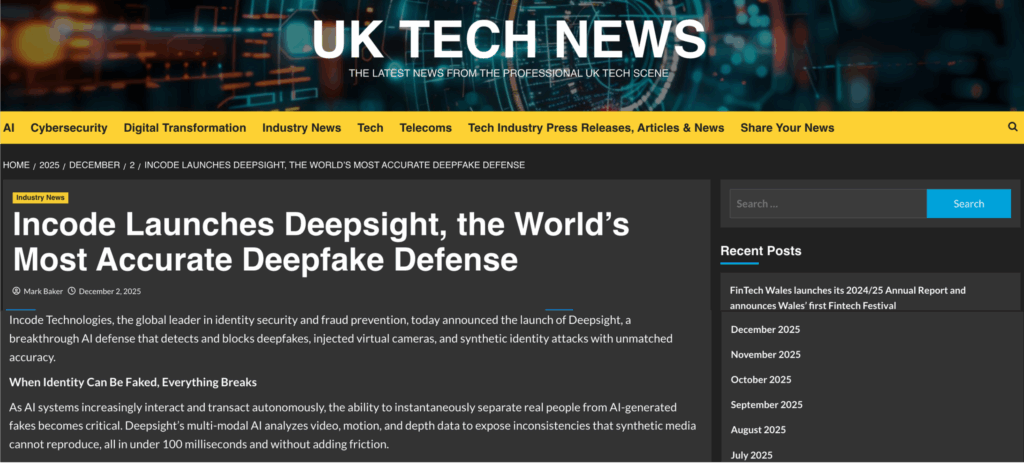Click the author person icon beside Mark Baker
The image size is (1024, 463).
(x=16, y=291)
